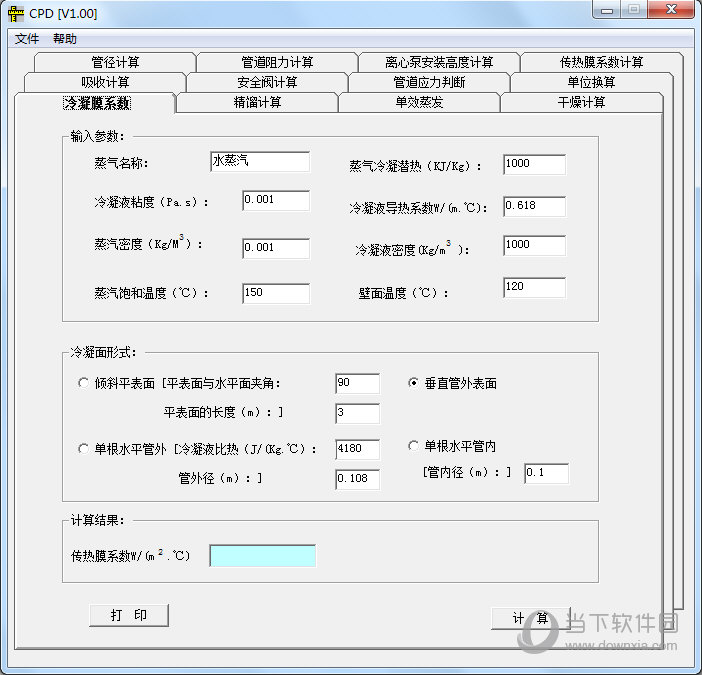
Task: Switch to the 传热膜系数计算 tab
Action: (601, 62)
